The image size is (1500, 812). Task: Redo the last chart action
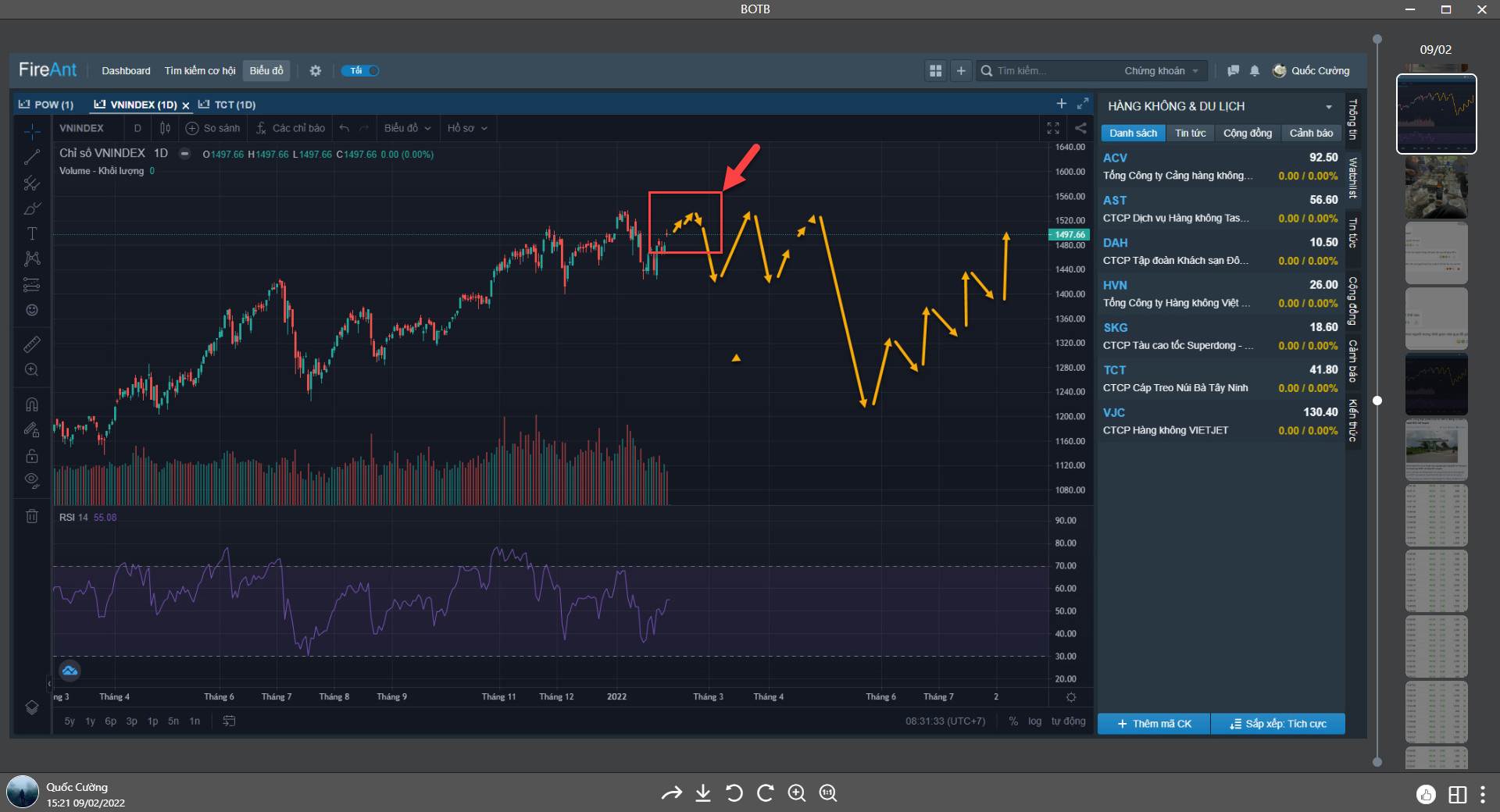364,128
